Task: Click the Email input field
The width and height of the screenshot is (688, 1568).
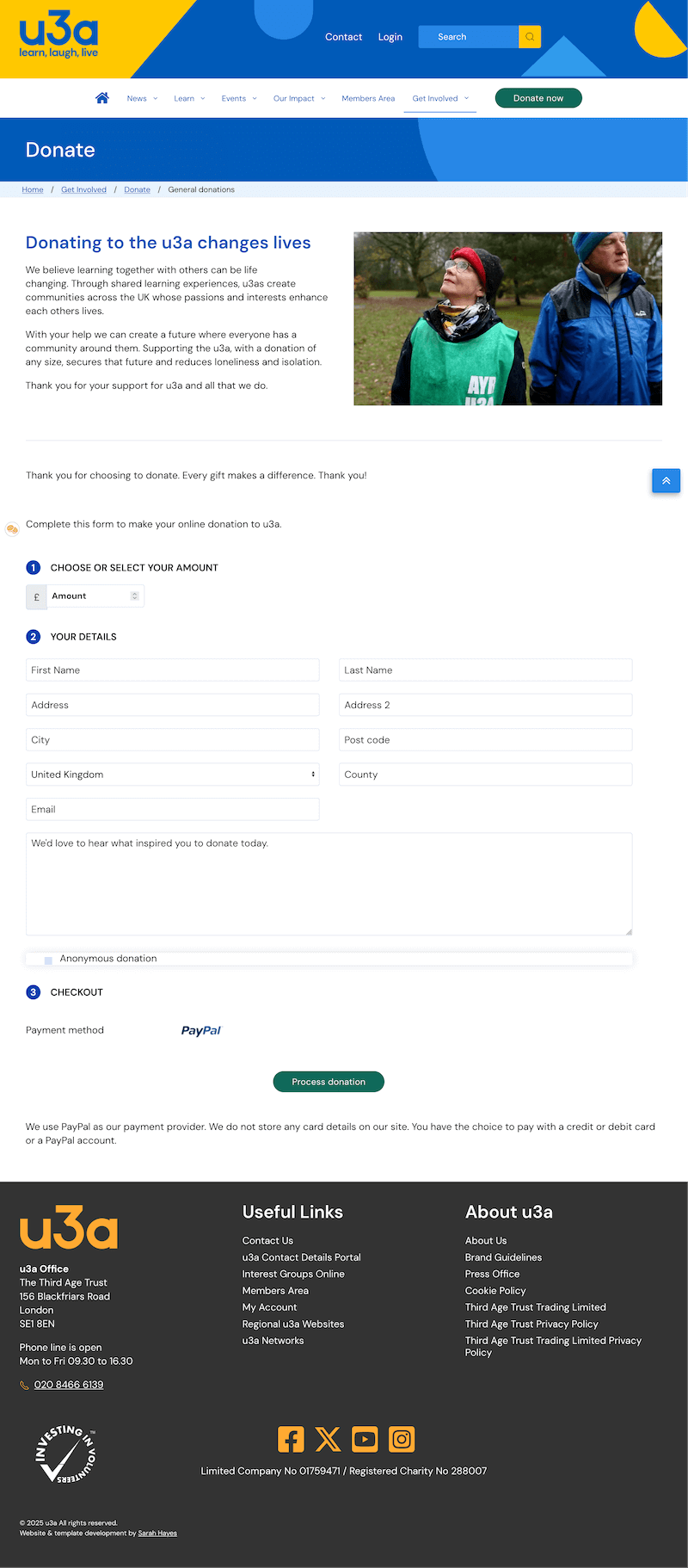Action: point(172,809)
